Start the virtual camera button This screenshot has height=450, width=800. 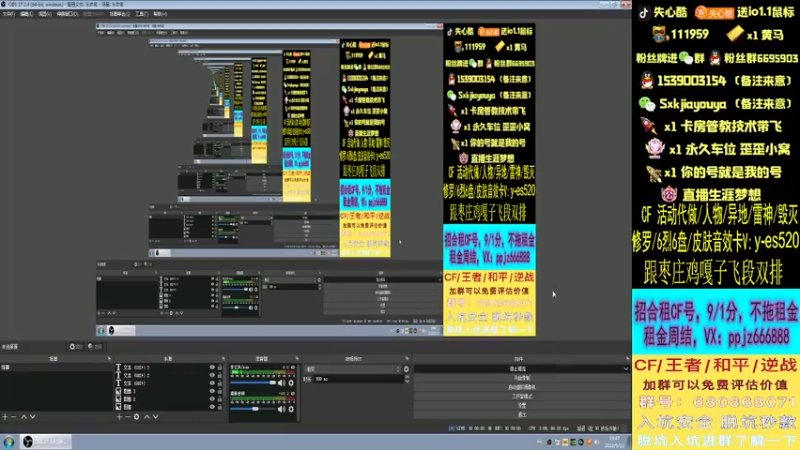tap(522, 387)
